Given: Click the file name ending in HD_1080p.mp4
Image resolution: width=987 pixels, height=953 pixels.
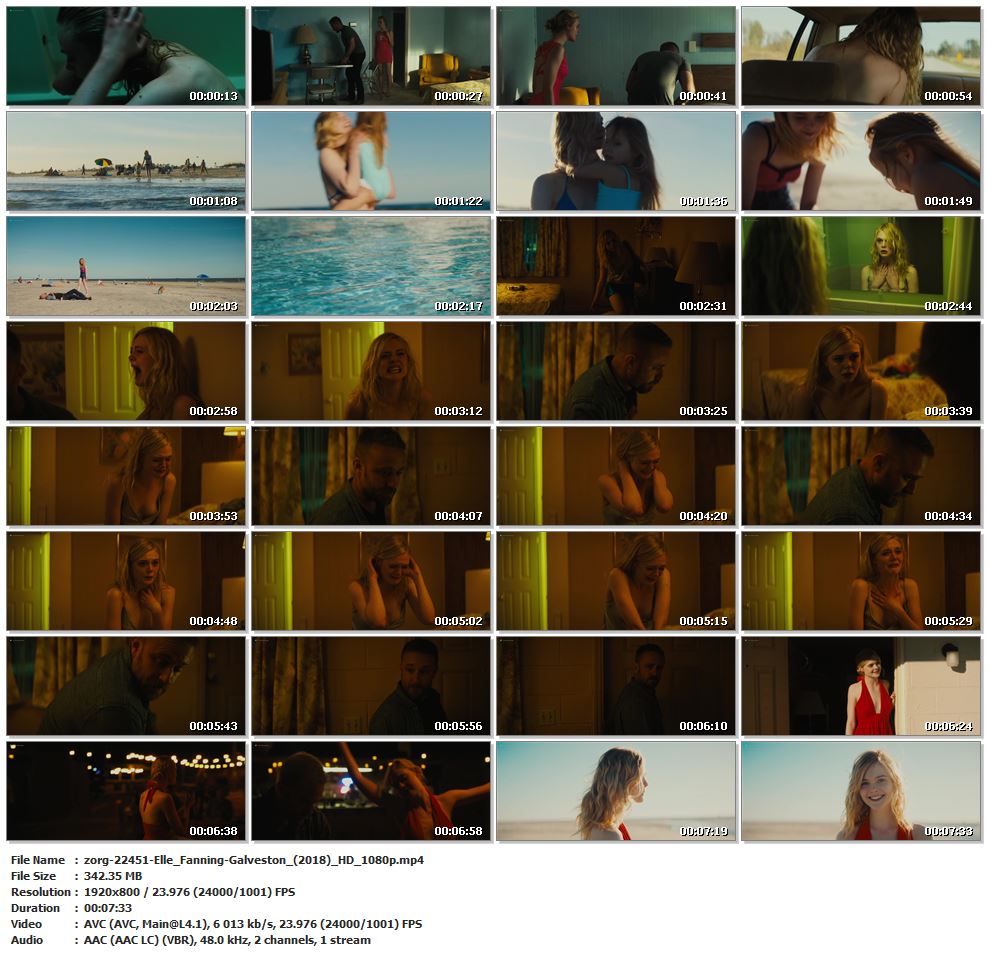Looking at the screenshot, I should pyautogui.click(x=254, y=860).
